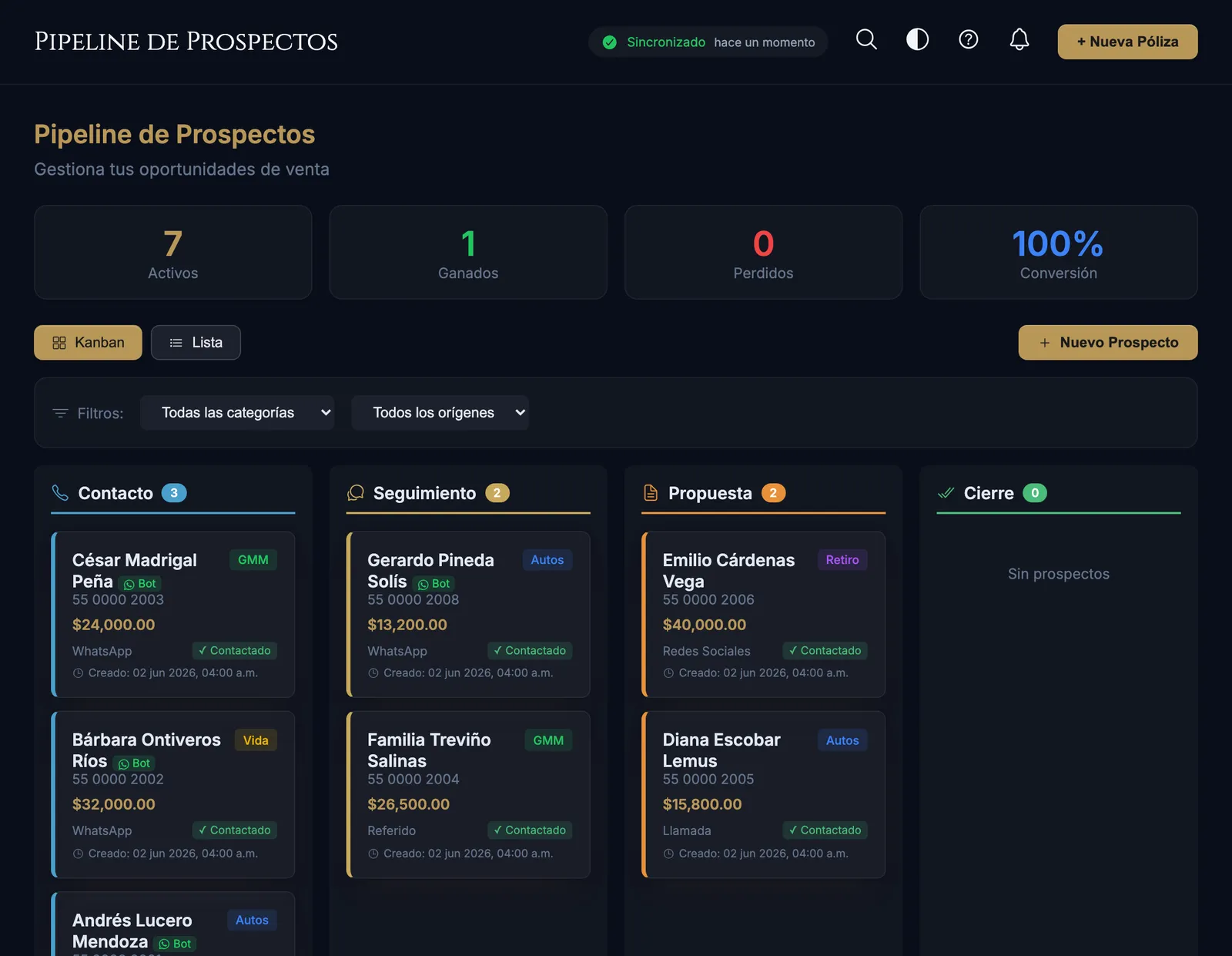Click the Nuevo Prospecto button

(x=1108, y=343)
